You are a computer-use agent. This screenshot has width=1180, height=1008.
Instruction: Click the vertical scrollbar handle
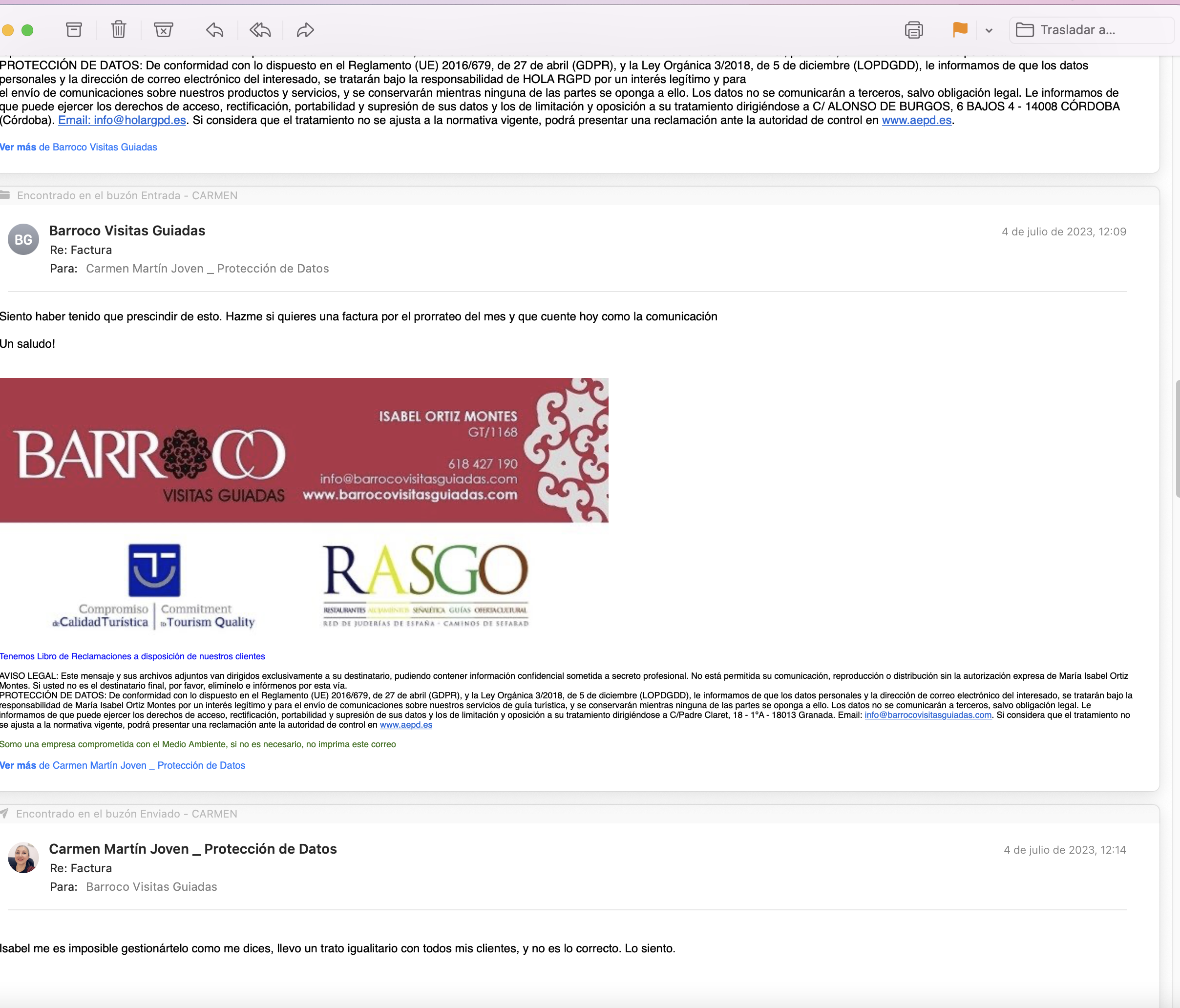pos(1177,439)
